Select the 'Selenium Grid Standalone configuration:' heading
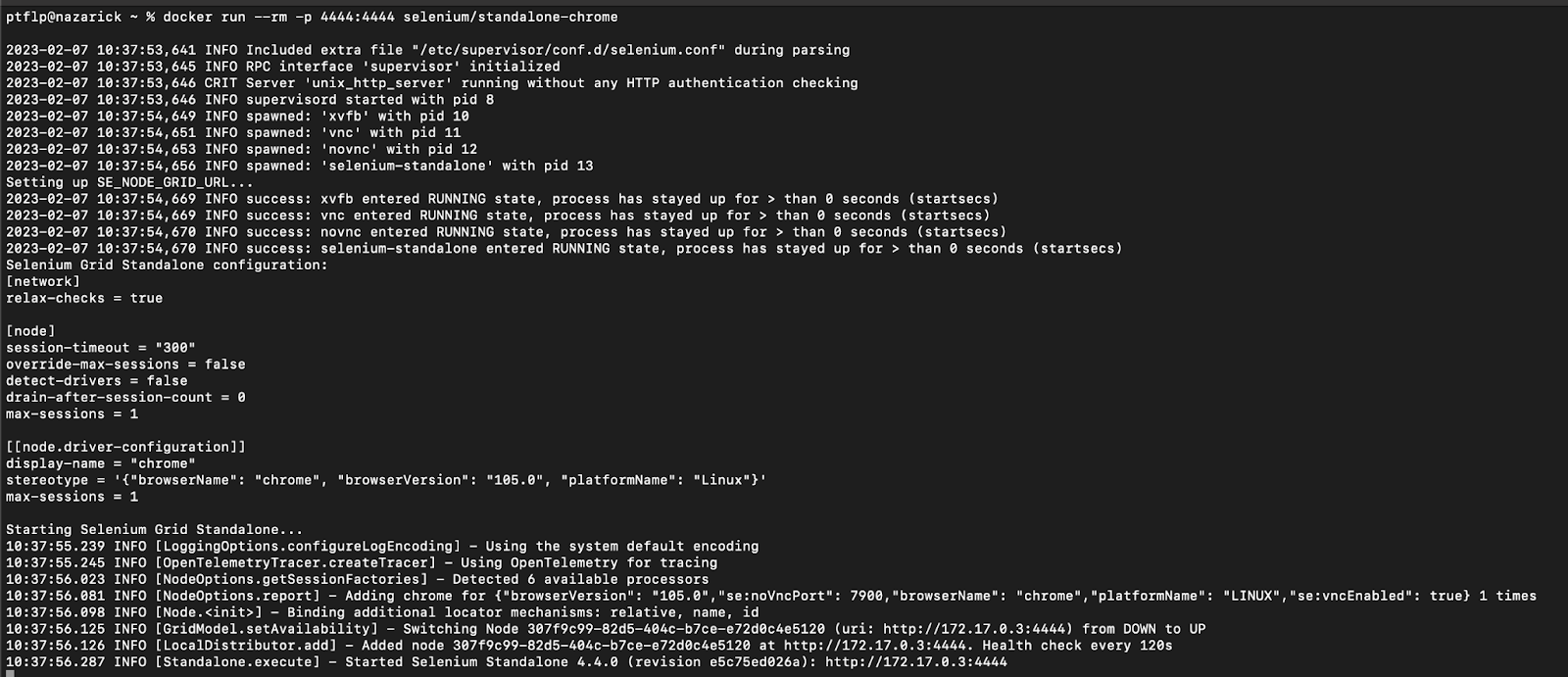The image size is (1568, 677). point(167,265)
